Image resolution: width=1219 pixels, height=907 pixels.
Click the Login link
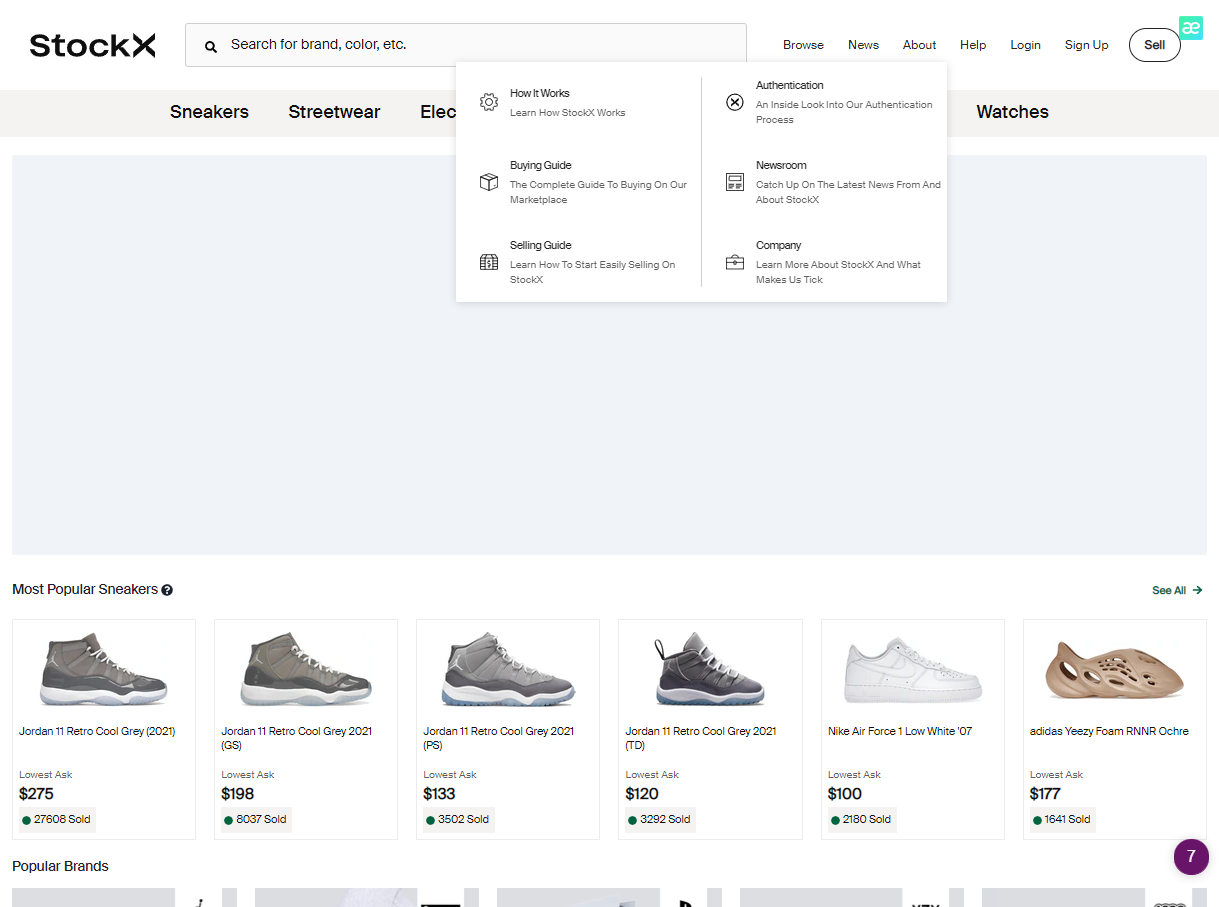(x=1025, y=45)
